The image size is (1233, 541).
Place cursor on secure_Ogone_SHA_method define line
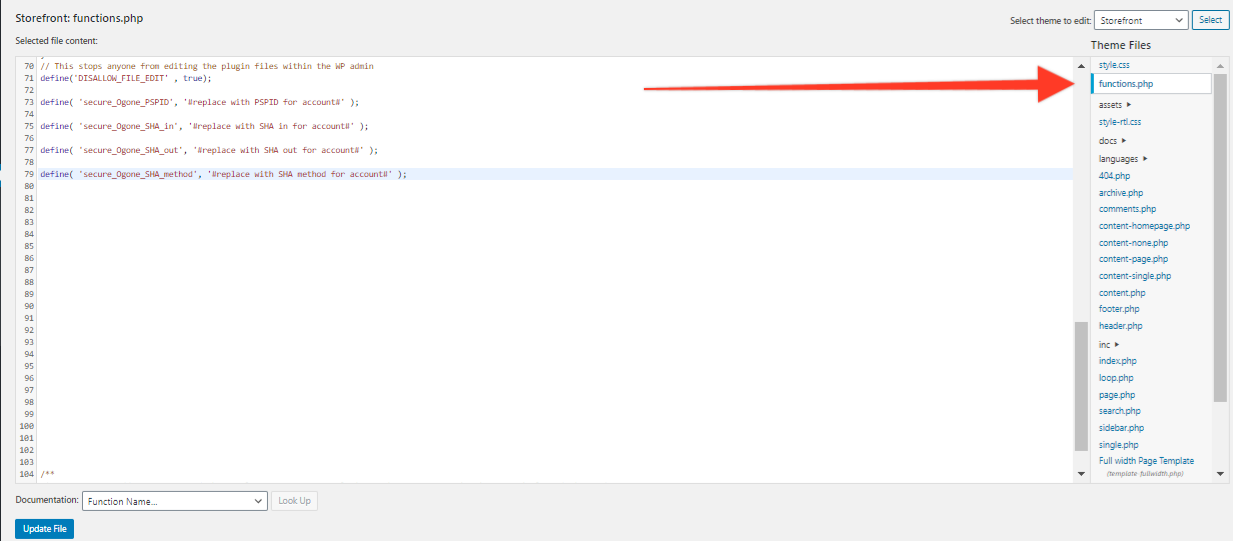[x=224, y=174]
